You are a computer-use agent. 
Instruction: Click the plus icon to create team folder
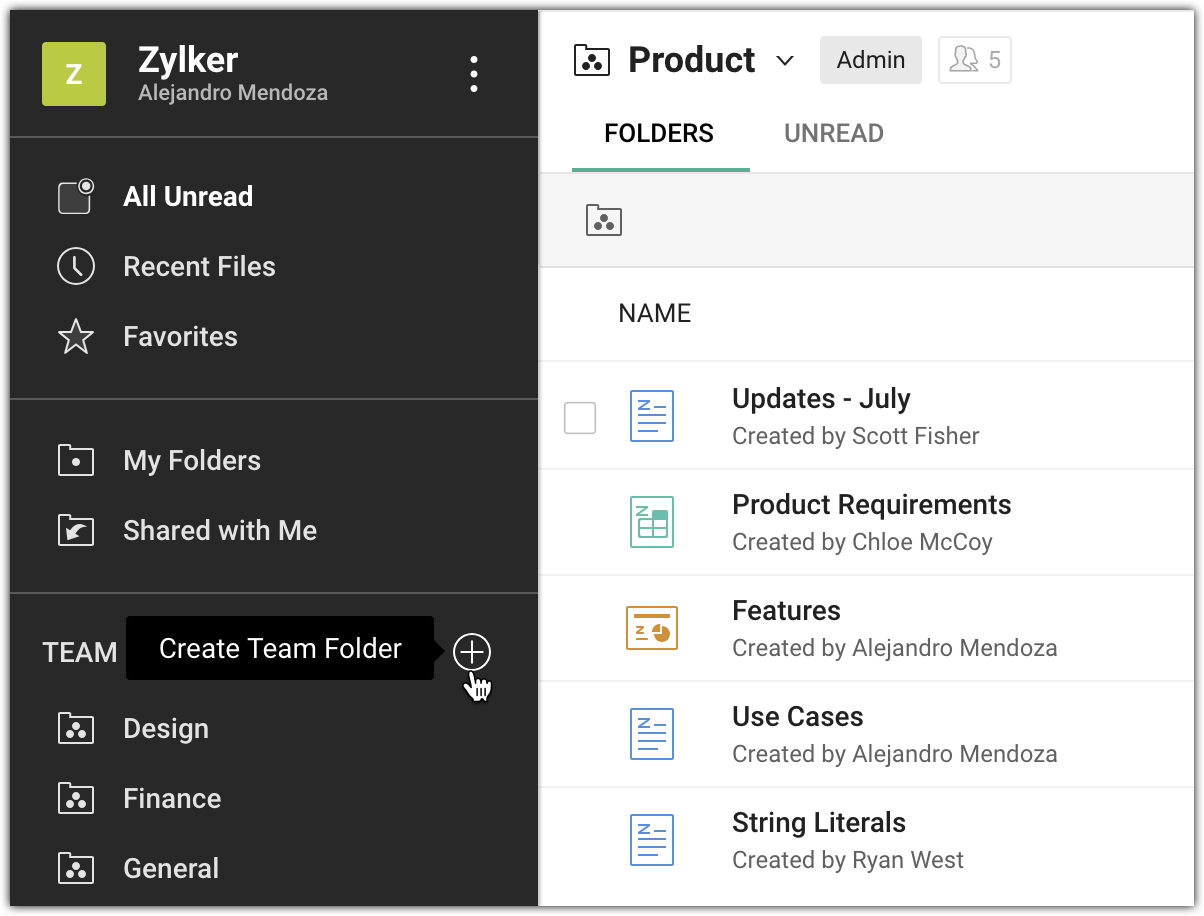pos(472,652)
